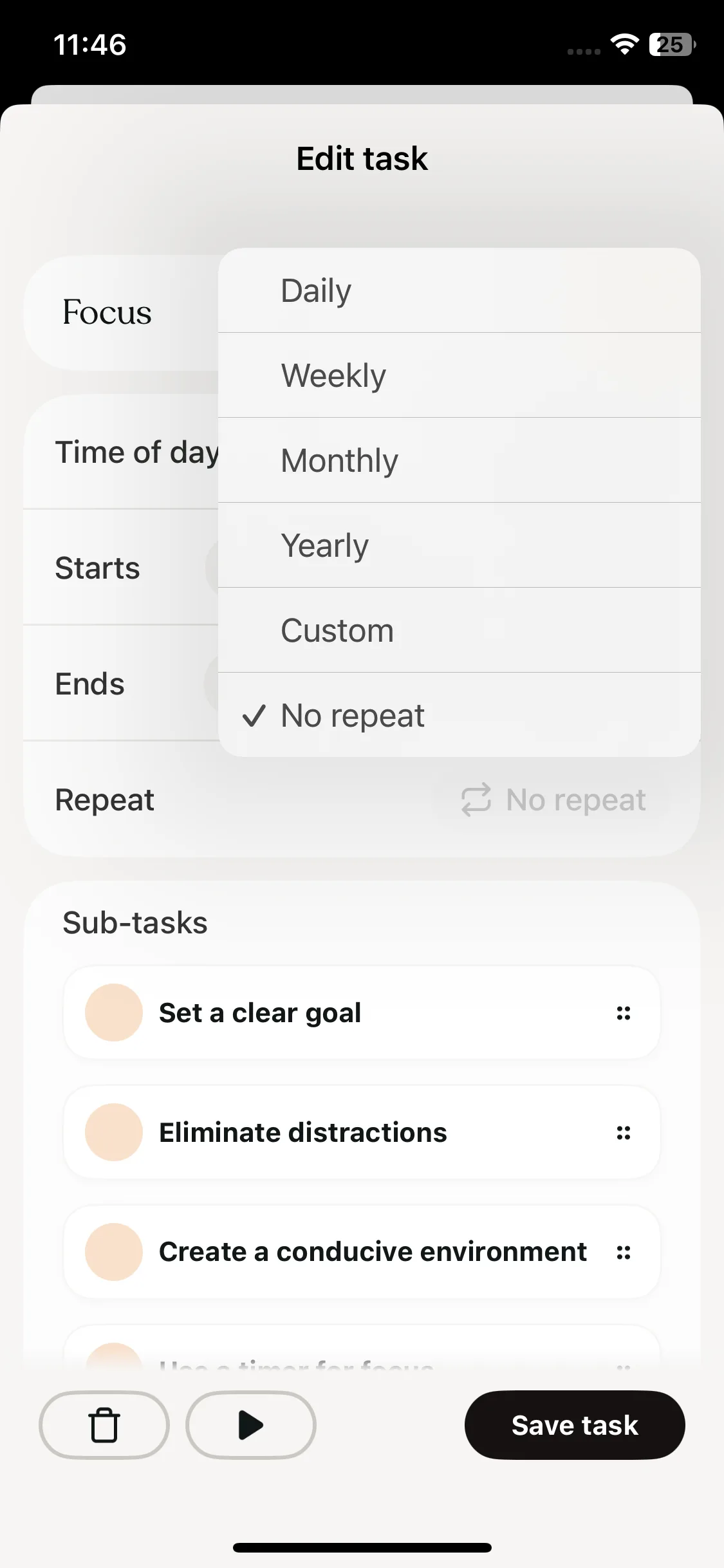The width and height of the screenshot is (724, 1568).
Task: Toggle Create a conducive environment completion circle
Action: pyautogui.click(x=114, y=1252)
